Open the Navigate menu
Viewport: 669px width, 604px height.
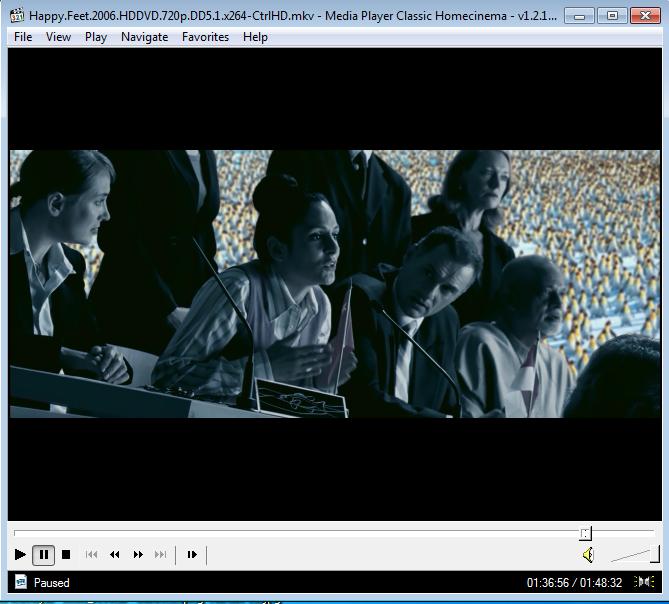145,37
